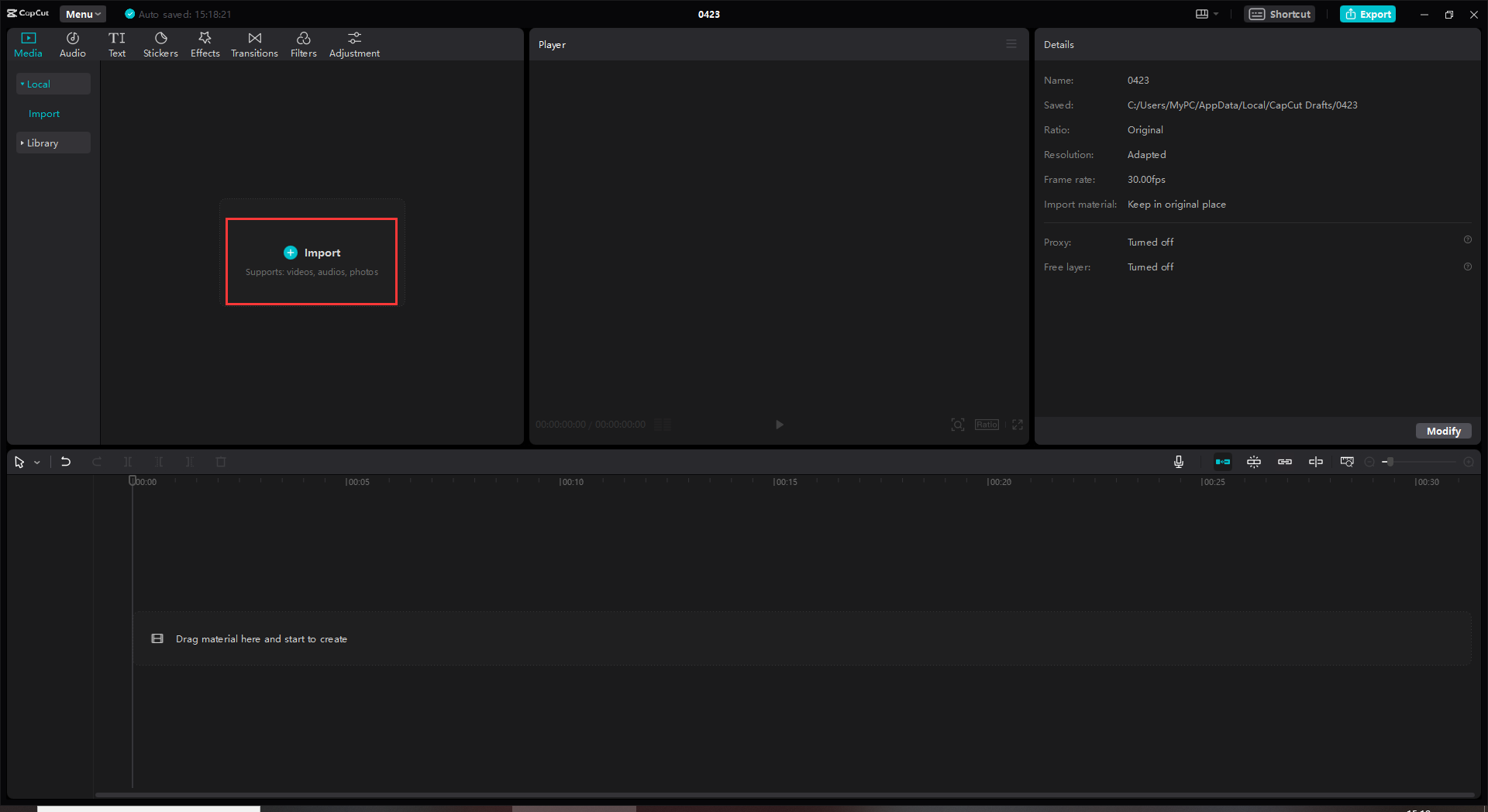Switch to the Stickers panel

coord(160,43)
